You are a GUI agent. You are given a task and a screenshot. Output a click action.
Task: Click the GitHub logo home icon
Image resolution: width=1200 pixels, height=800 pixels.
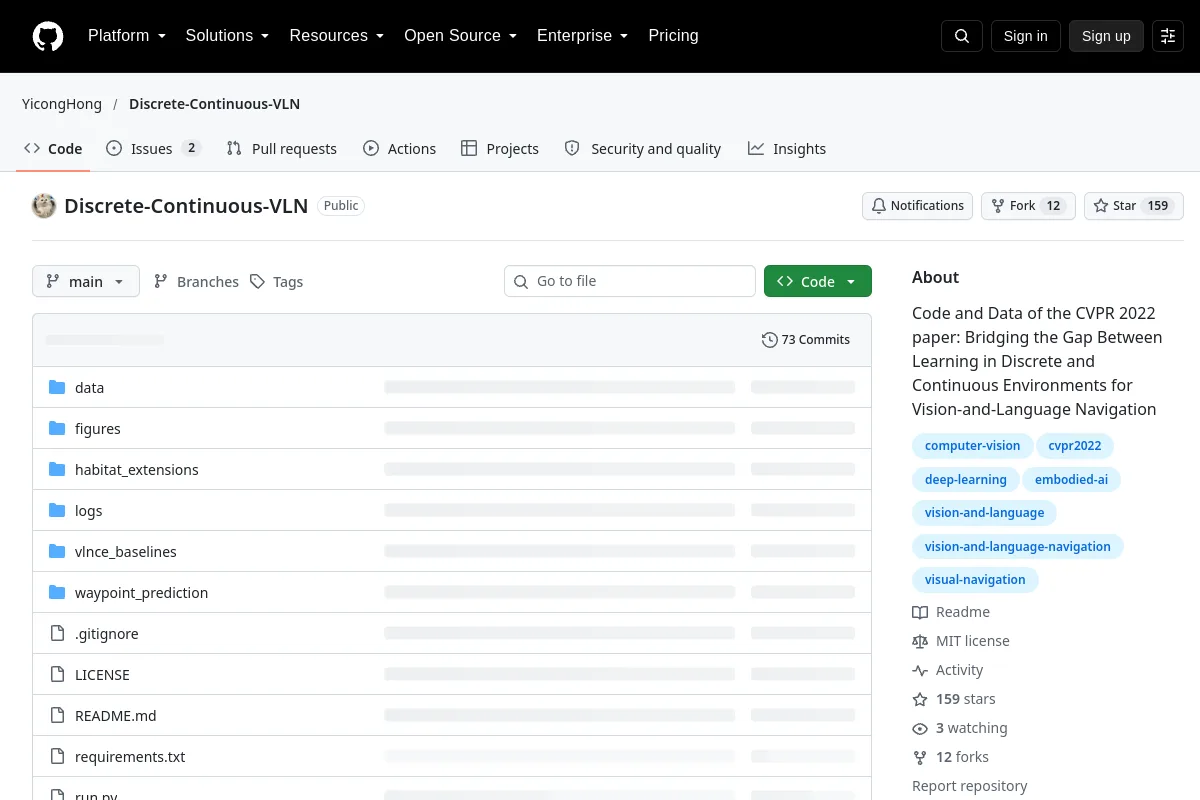48,36
